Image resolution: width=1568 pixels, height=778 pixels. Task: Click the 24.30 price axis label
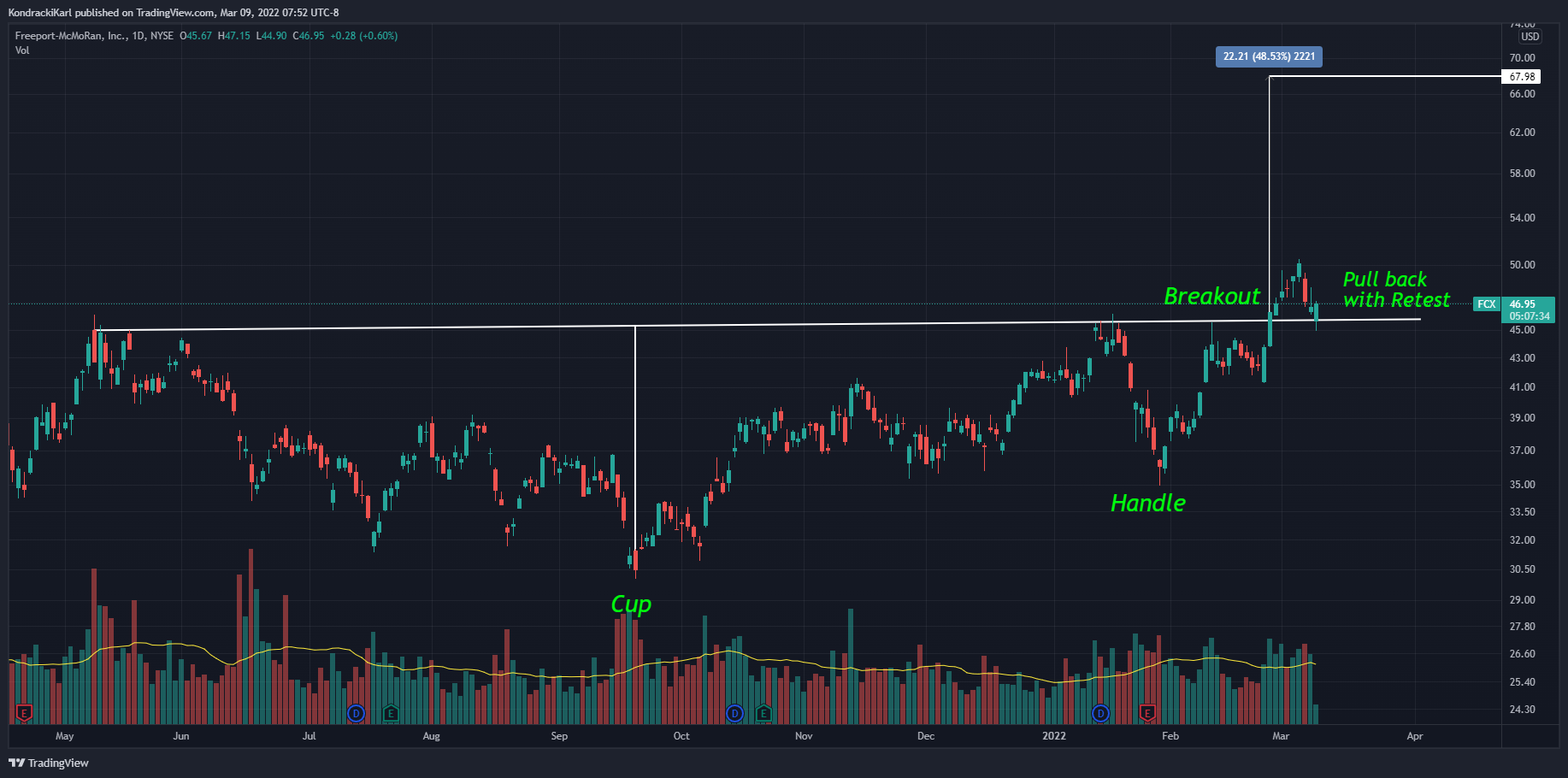click(1522, 710)
